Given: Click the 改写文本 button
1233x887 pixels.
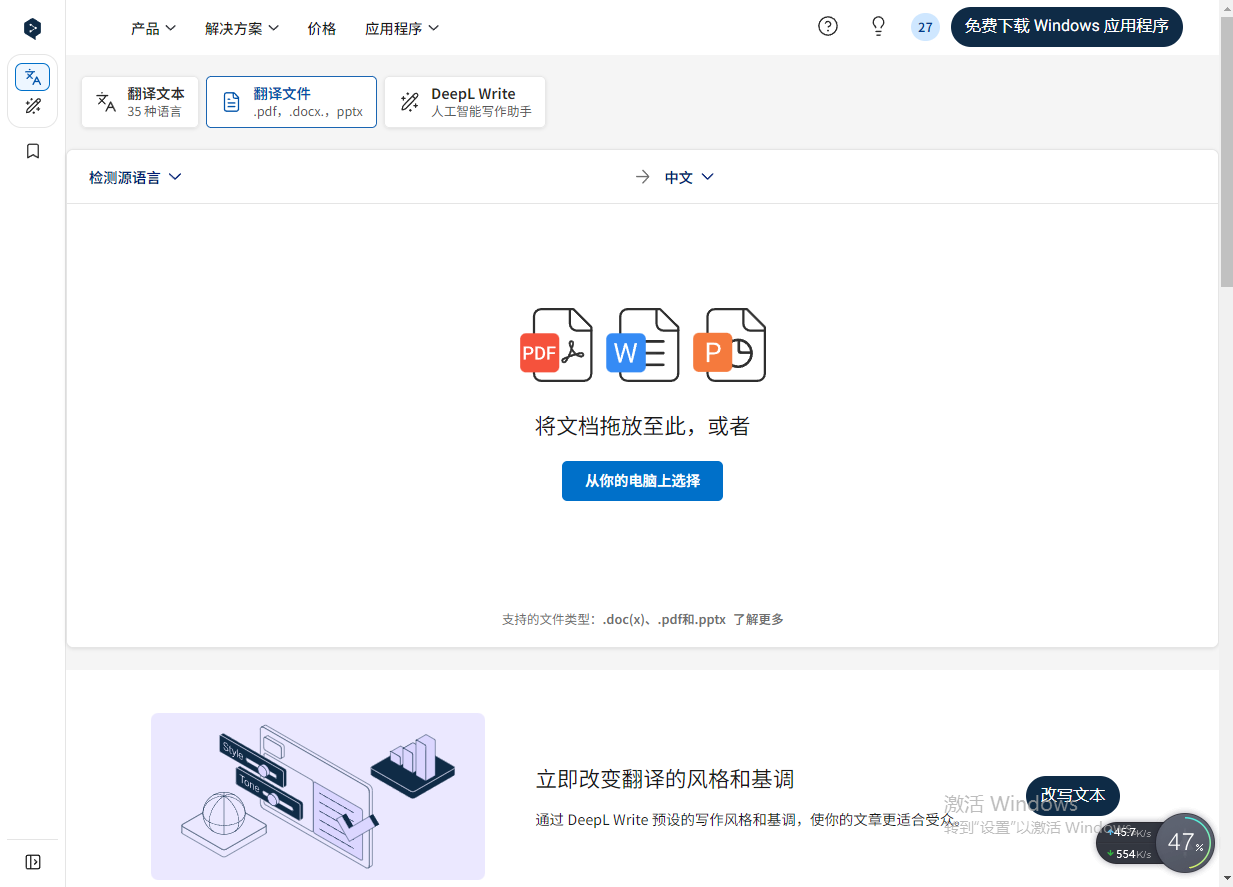Looking at the screenshot, I should click(x=1073, y=796).
